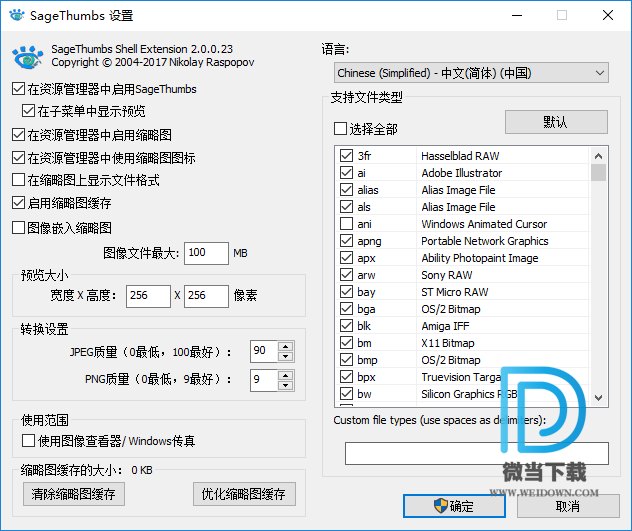Select the ST Micro RAW row text
Viewport: 632px width, 531px height.
pos(455,292)
